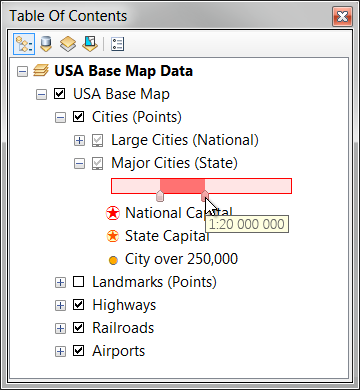Screen dimensions: 360x390
Task: Click the State Capital star symbol
Action: pos(113,236)
